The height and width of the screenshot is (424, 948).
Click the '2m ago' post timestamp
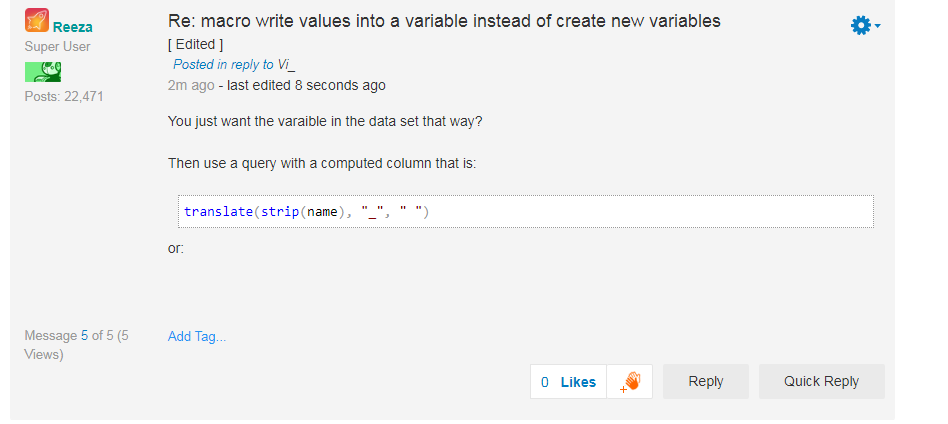tap(190, 85)
